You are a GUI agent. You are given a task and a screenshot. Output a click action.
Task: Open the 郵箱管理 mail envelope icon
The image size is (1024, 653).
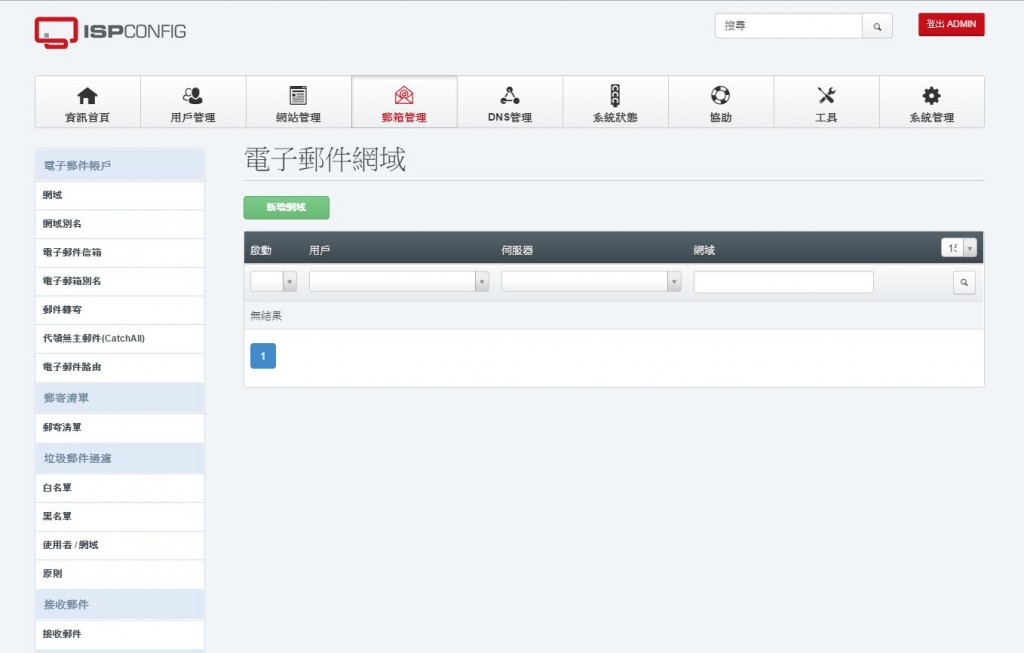[404, 96]
